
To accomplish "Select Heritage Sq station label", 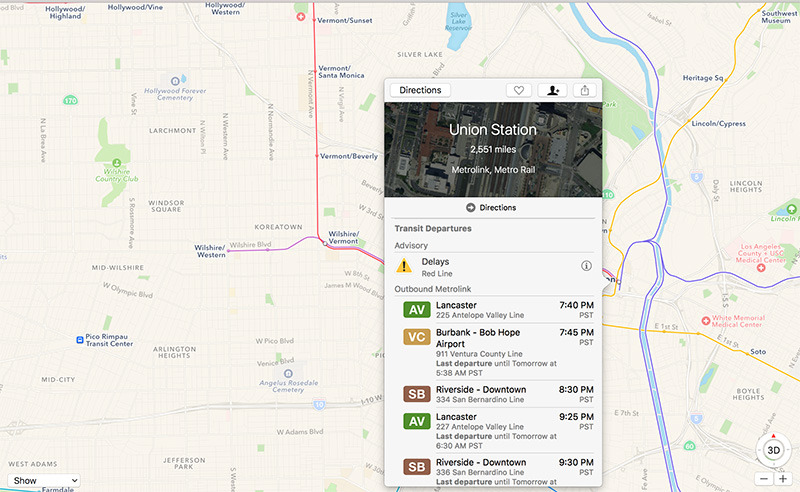I will [x=703, y=78].
